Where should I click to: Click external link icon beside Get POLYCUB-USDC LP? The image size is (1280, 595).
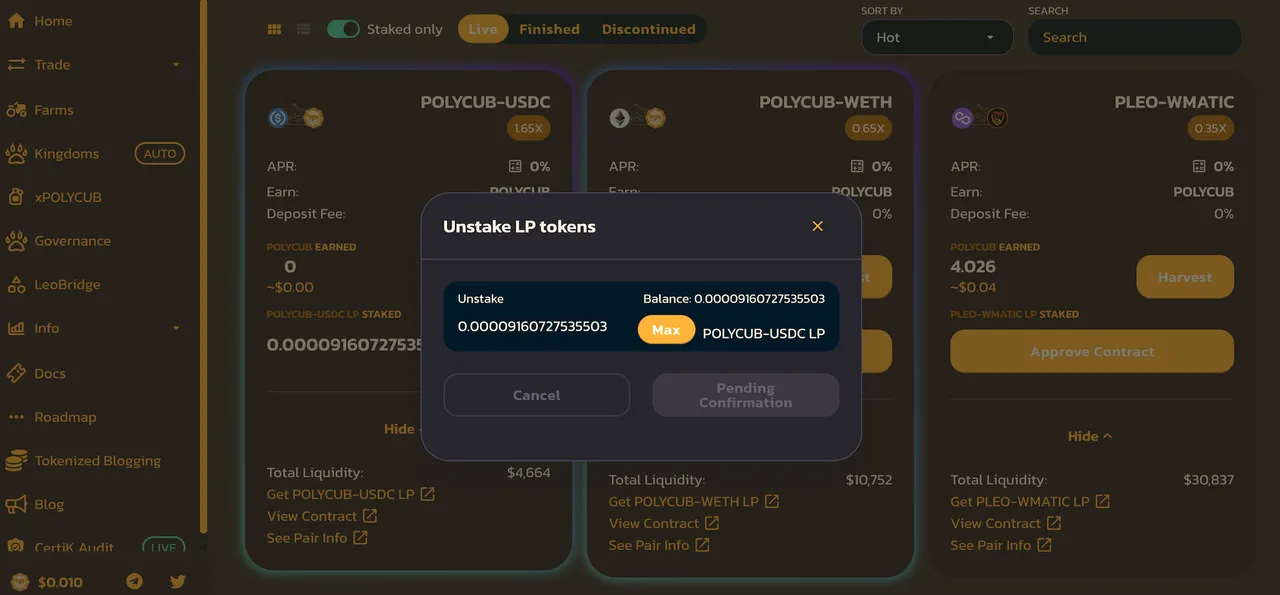click(x=428, y=494)
